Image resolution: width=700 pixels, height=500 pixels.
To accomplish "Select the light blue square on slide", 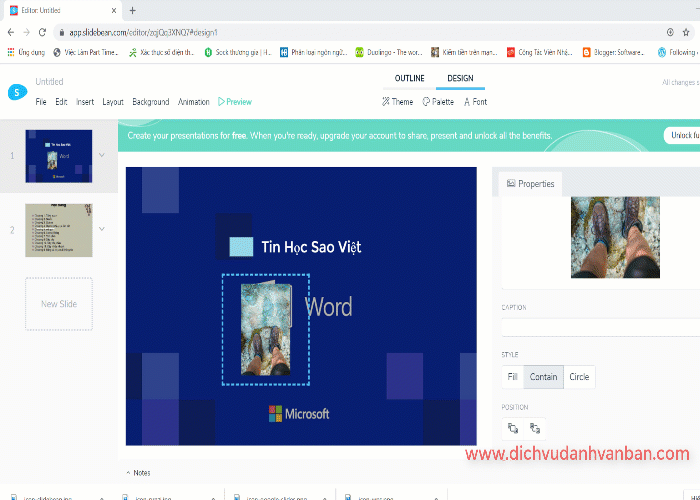I will (241, 247).
